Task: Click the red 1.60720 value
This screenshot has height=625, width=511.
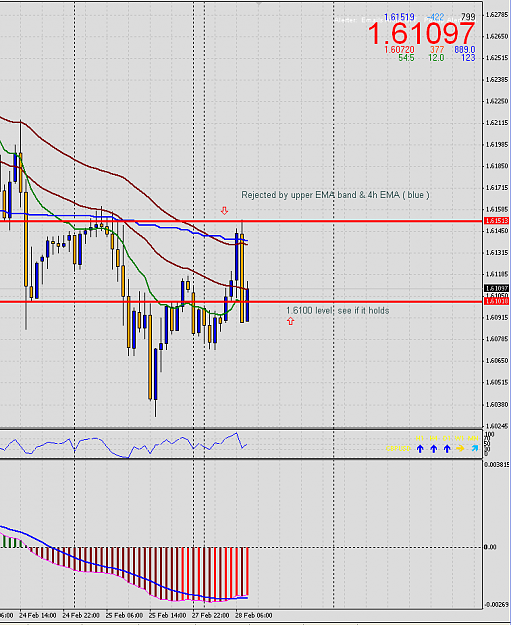Action: point(399,49)
